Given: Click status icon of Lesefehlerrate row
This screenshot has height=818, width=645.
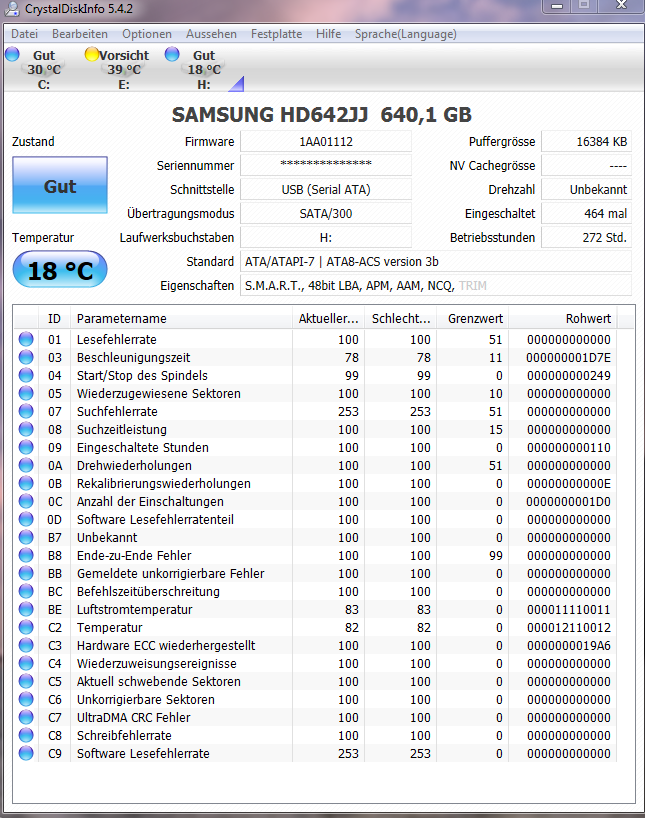Looking at the screenshot, I should pos(26,339).
